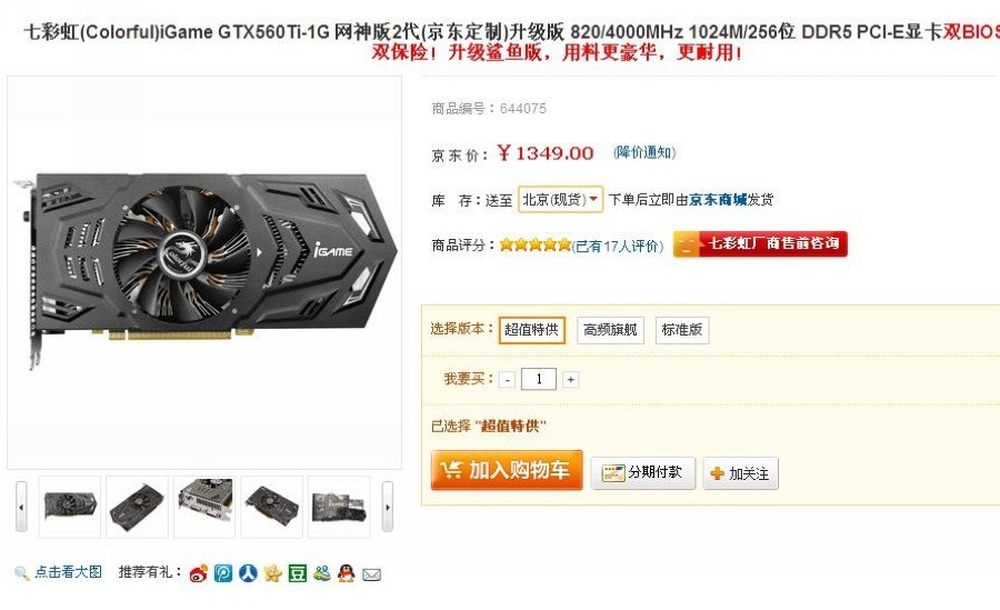
Task: Open the 北京(现货) delivery location dropdown
Action: click(x=560, y=200)
